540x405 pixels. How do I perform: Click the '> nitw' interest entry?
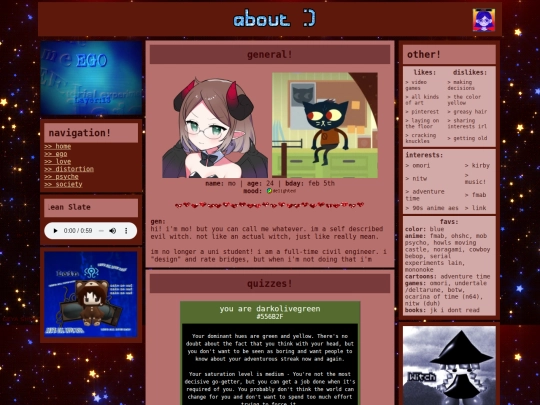pos(416,179)
